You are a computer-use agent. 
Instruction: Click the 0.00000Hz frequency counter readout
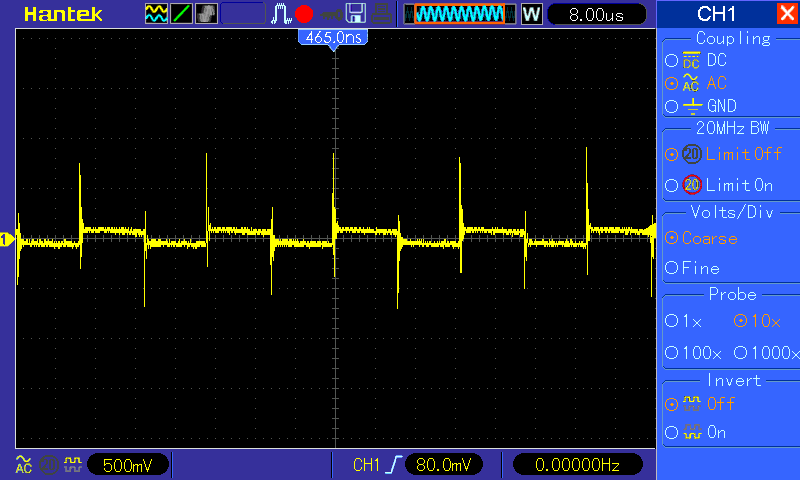[x=577, y=465]
